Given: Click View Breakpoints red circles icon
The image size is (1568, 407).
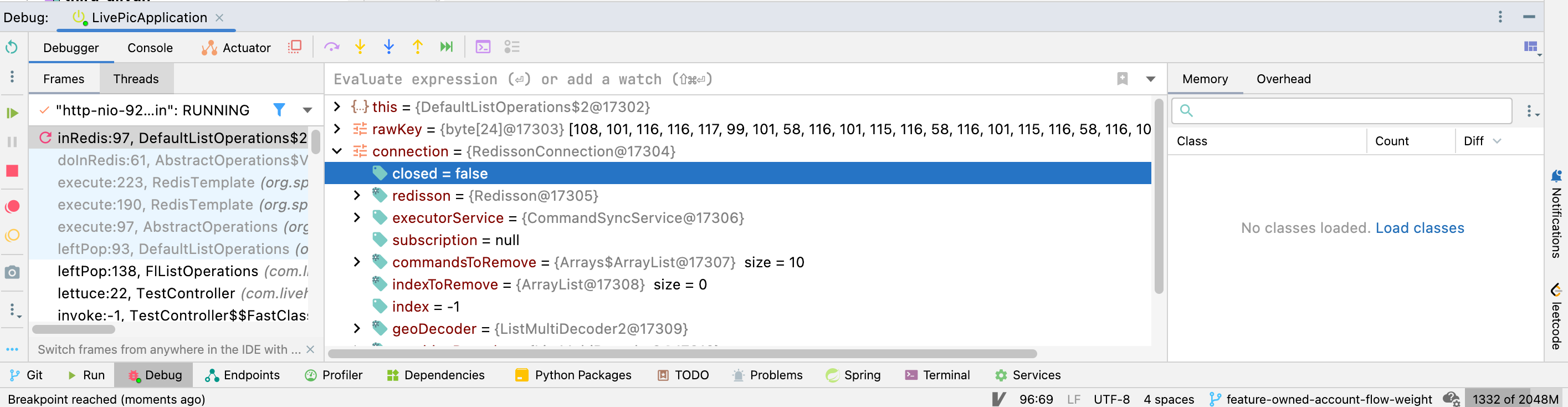Looking at the screenshot, I should pyautogui.click(x=12, y=206).
